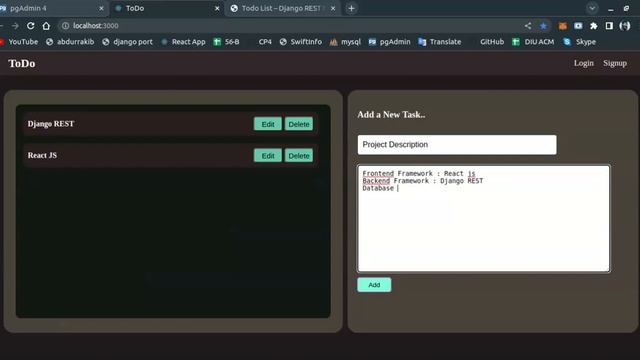
Task: Click the Add a New Task.. heading
Action: click(x=391, y=115)
